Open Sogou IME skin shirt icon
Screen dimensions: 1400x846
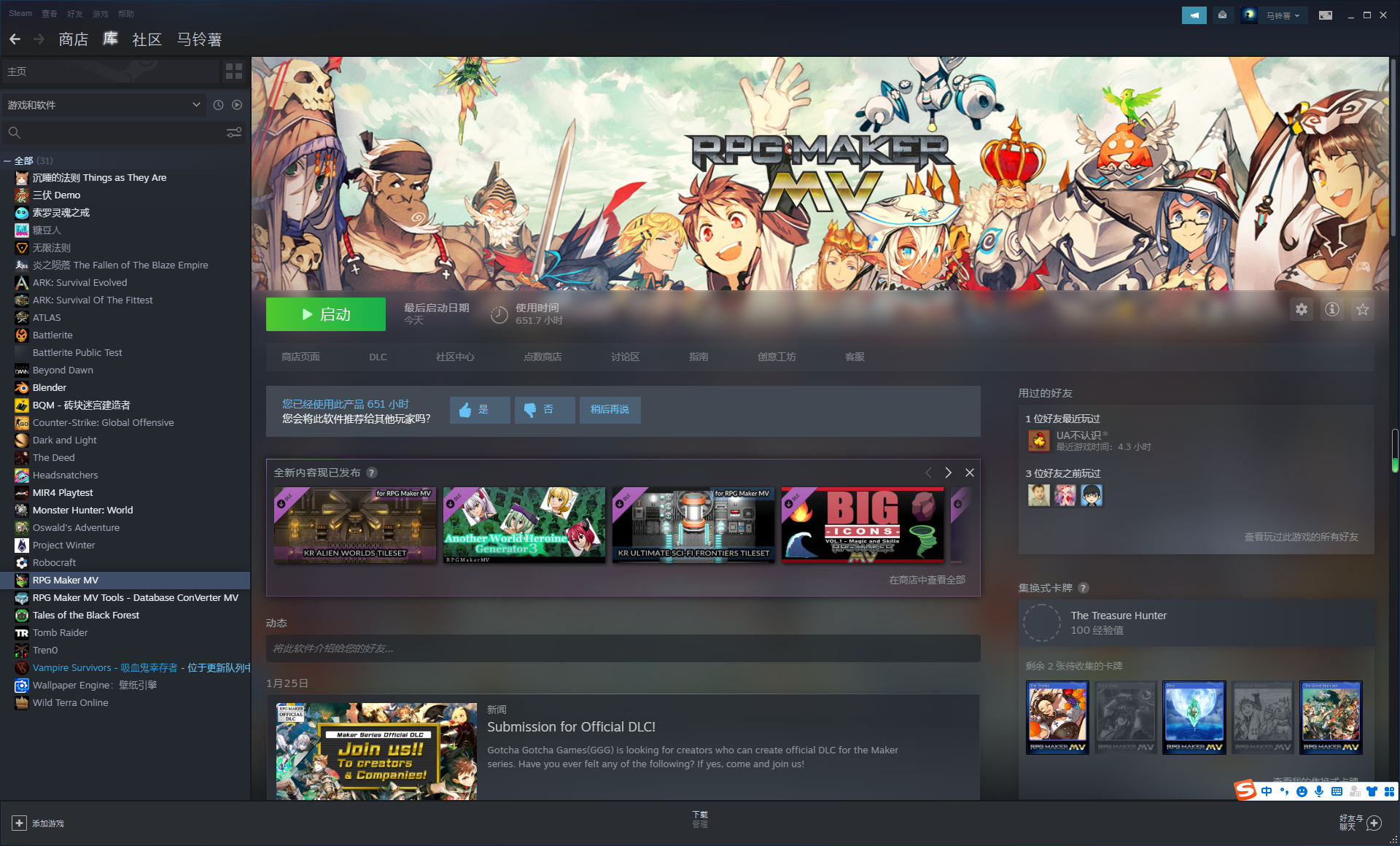(1372, 791)
